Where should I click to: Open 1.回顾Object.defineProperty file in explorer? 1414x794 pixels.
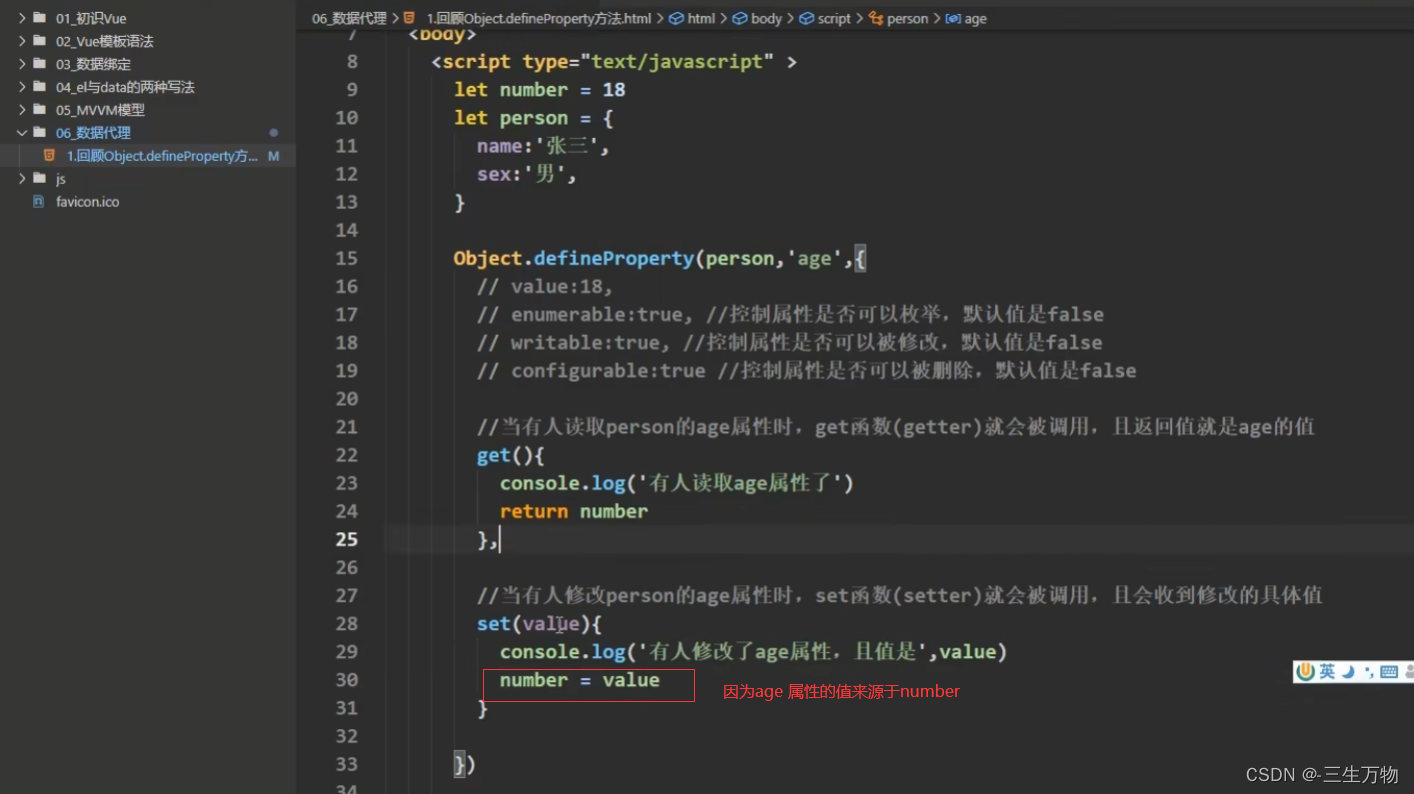[162, 156]
